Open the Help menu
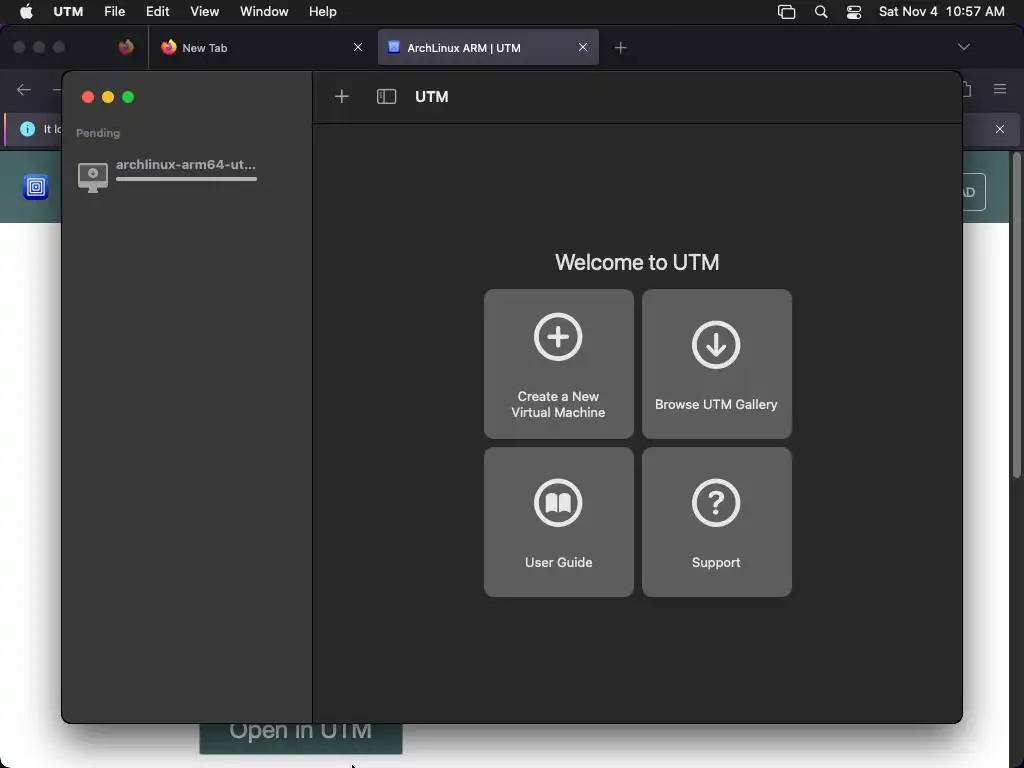The image size is (1024, 768). coord(323,12)
